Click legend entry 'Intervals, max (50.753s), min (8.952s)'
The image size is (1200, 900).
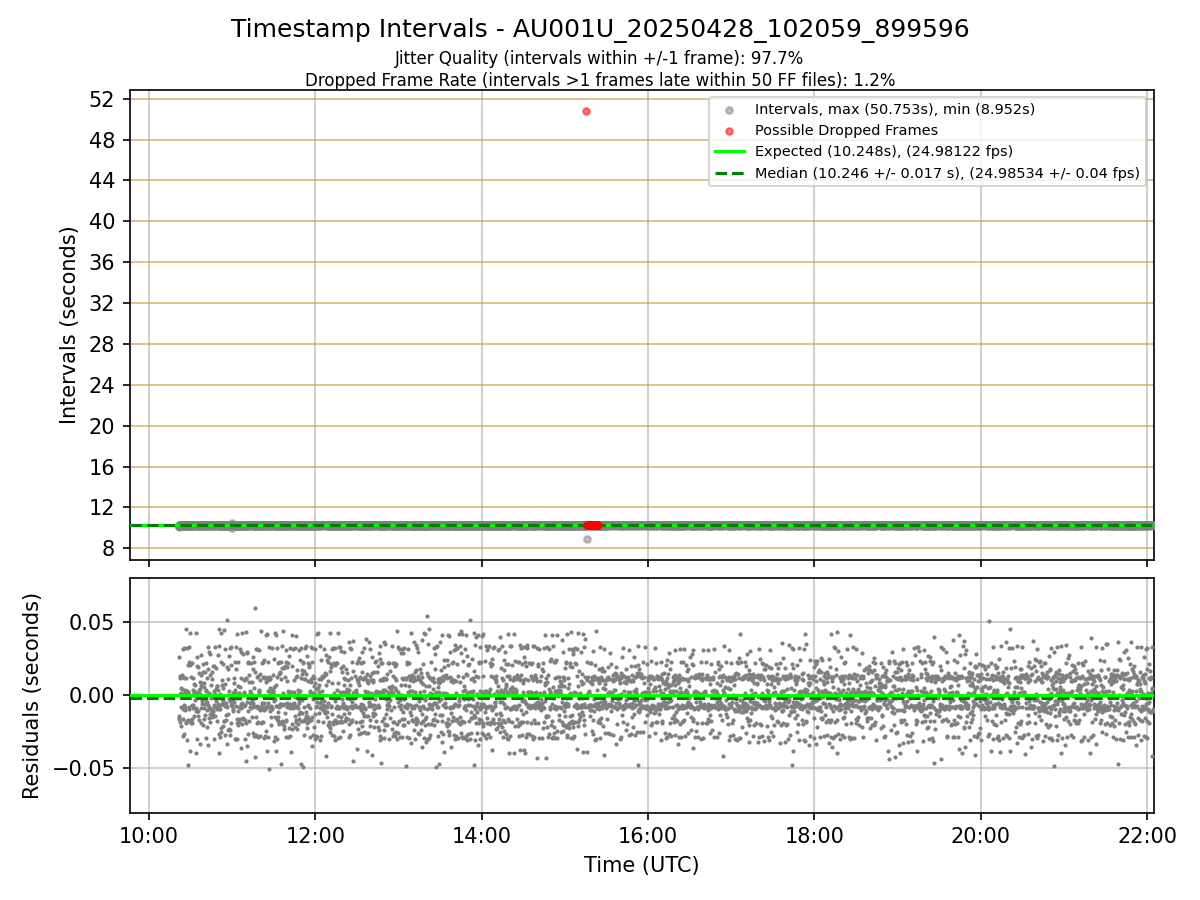point(895,109)
